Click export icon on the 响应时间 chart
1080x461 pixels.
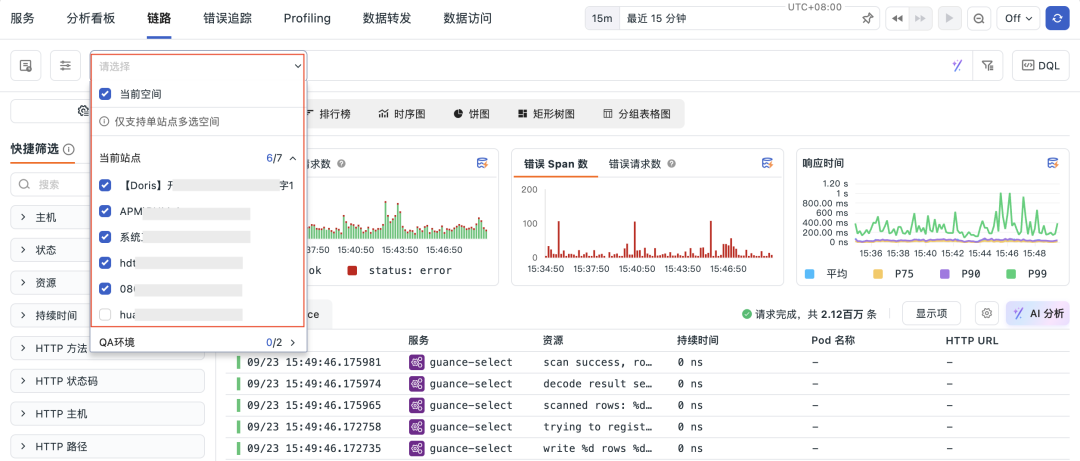pyautogui.click(x=1052, y=164)
